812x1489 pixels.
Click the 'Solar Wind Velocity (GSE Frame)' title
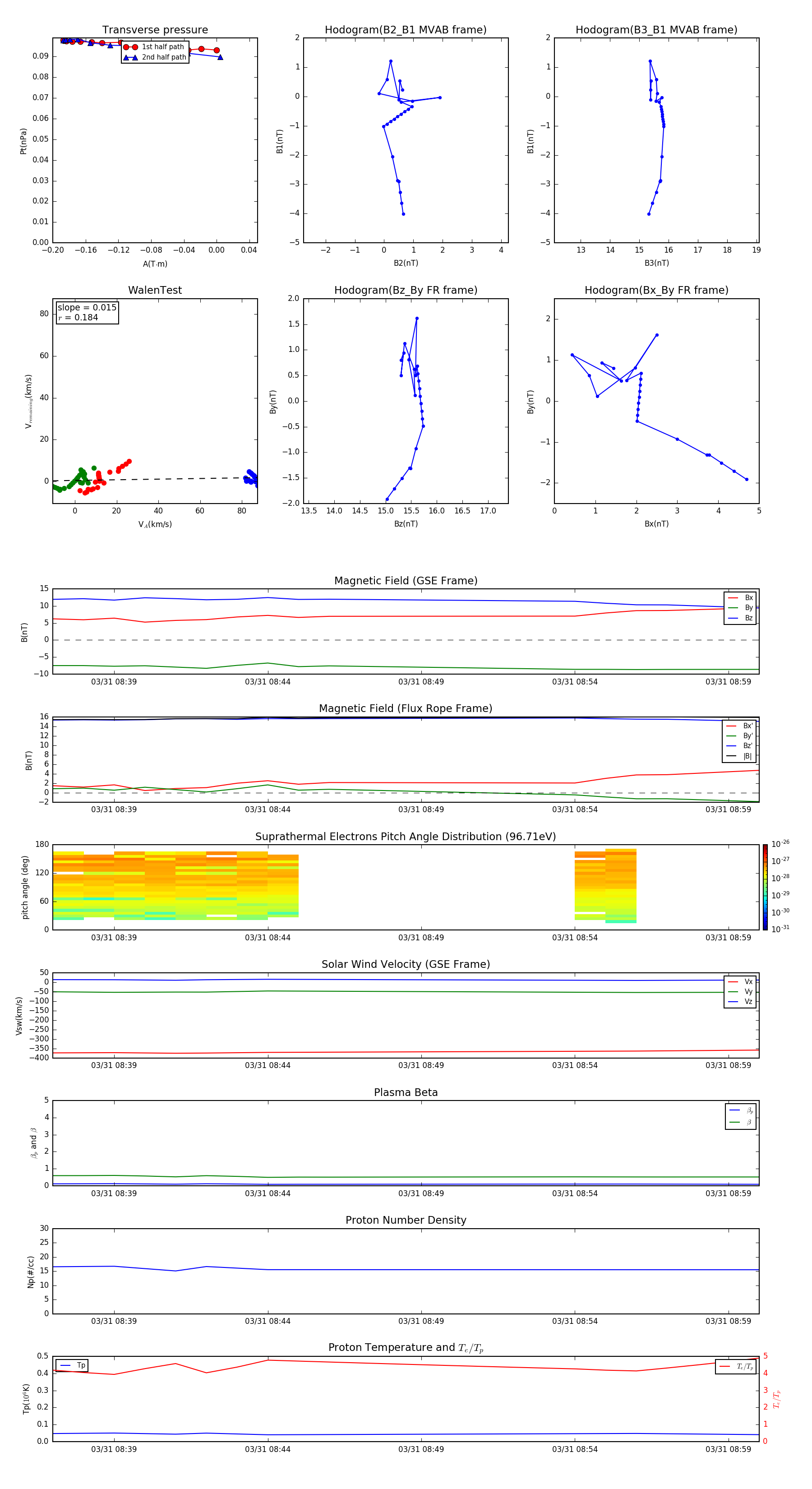pyautogui.click(x=406, y=964)
